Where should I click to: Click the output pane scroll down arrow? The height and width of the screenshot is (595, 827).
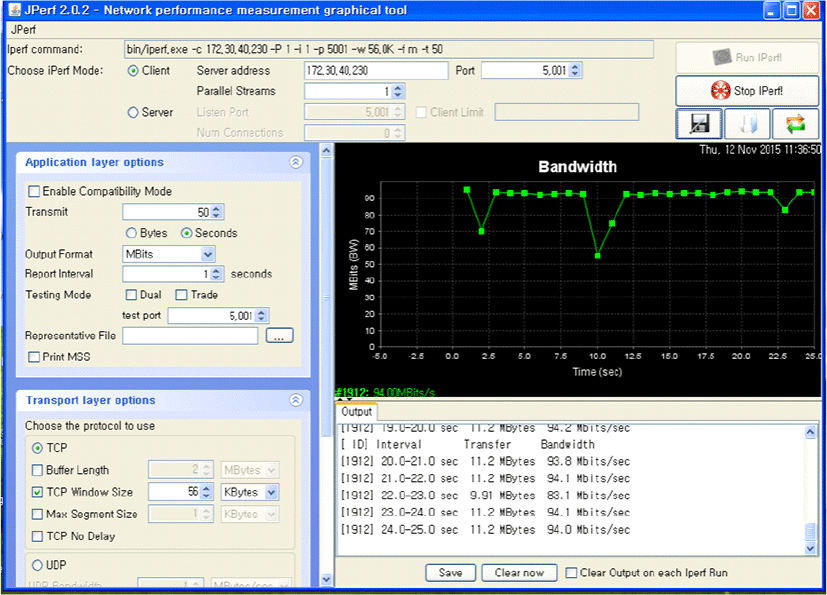(x=811, y=549)
